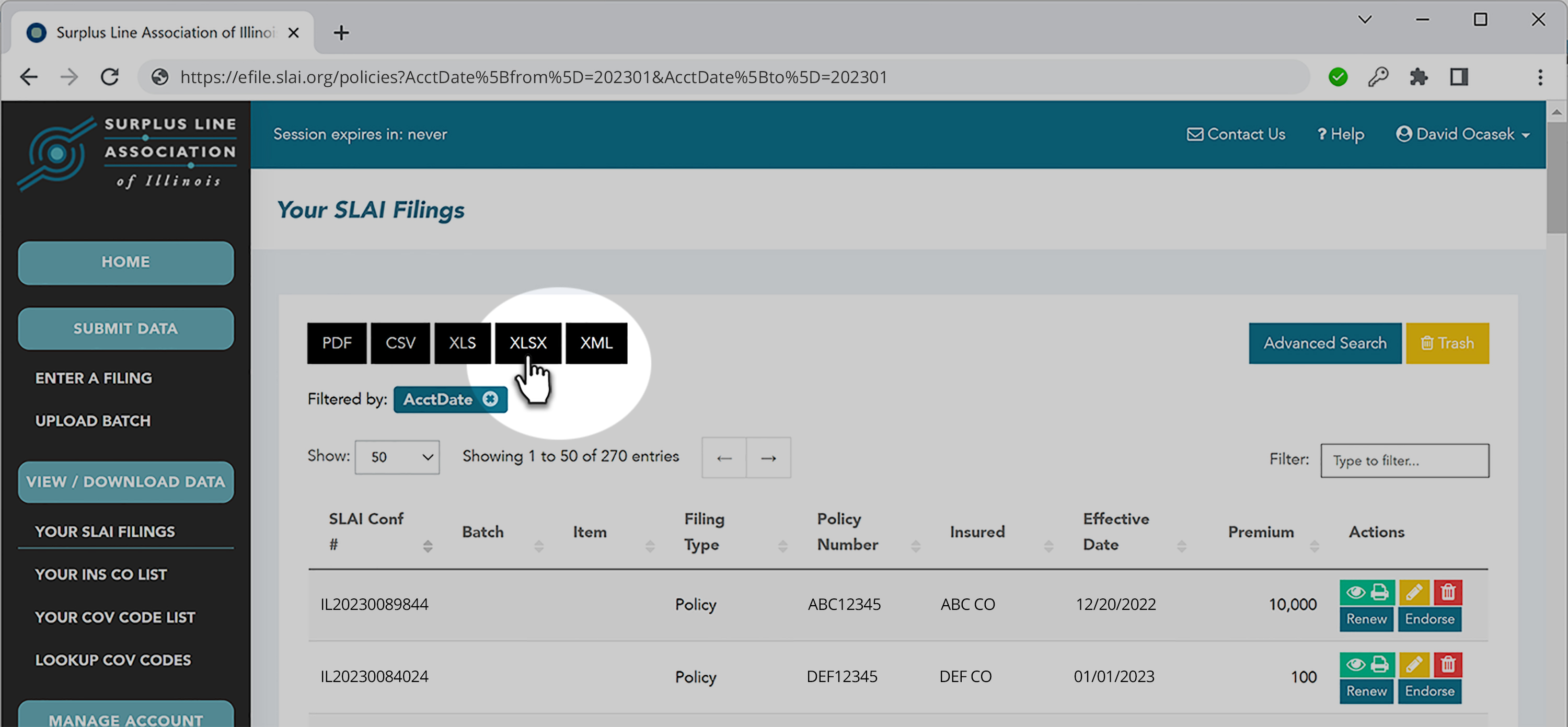Open VIEW / DOWNLOAD DATA section
1568x727 pixels.
coord(126,482)
